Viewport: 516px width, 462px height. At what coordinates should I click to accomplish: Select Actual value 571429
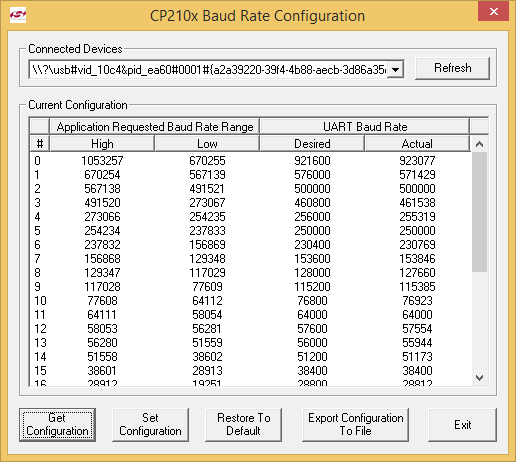pyautogui.click(x=417, y=175)
